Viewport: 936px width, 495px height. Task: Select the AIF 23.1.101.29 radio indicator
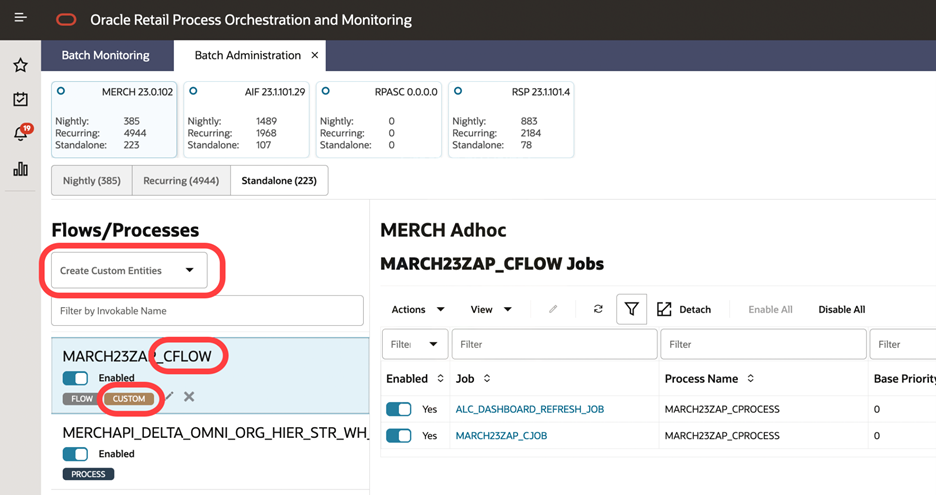click(193, 91)
